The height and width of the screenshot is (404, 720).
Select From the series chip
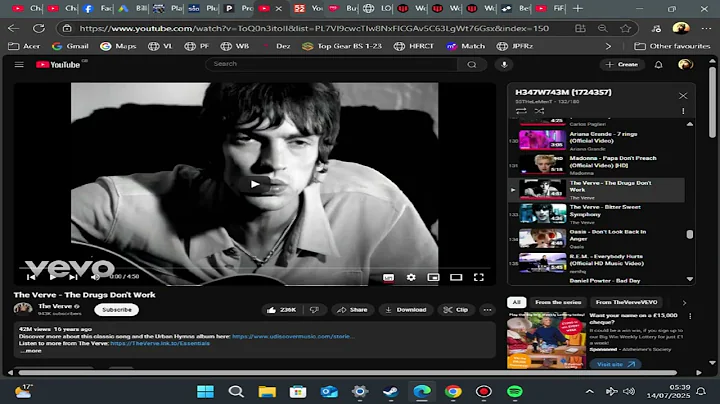tap(558, 302)
